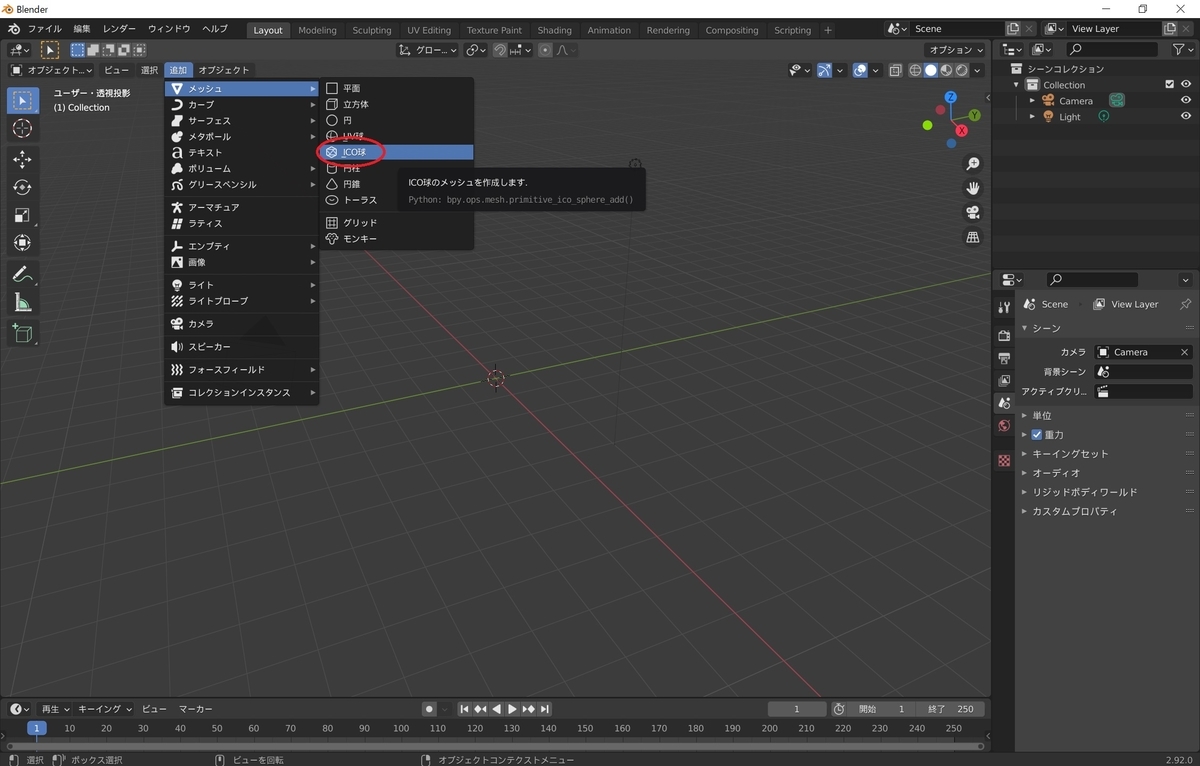Viewport: 1200px width, 766px height.
Task: Add a new workspace tab with plus
Action: click(827, 30)
